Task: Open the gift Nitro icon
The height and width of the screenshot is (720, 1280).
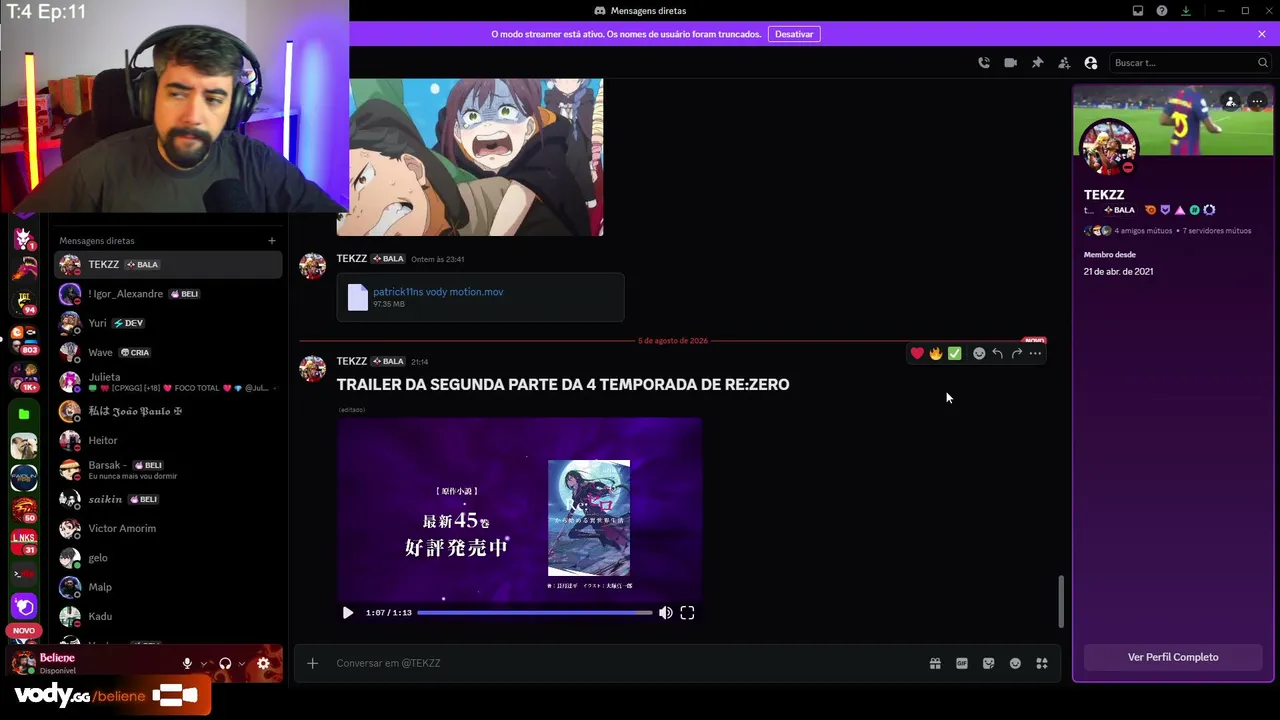Action: [x=935, y=663]
